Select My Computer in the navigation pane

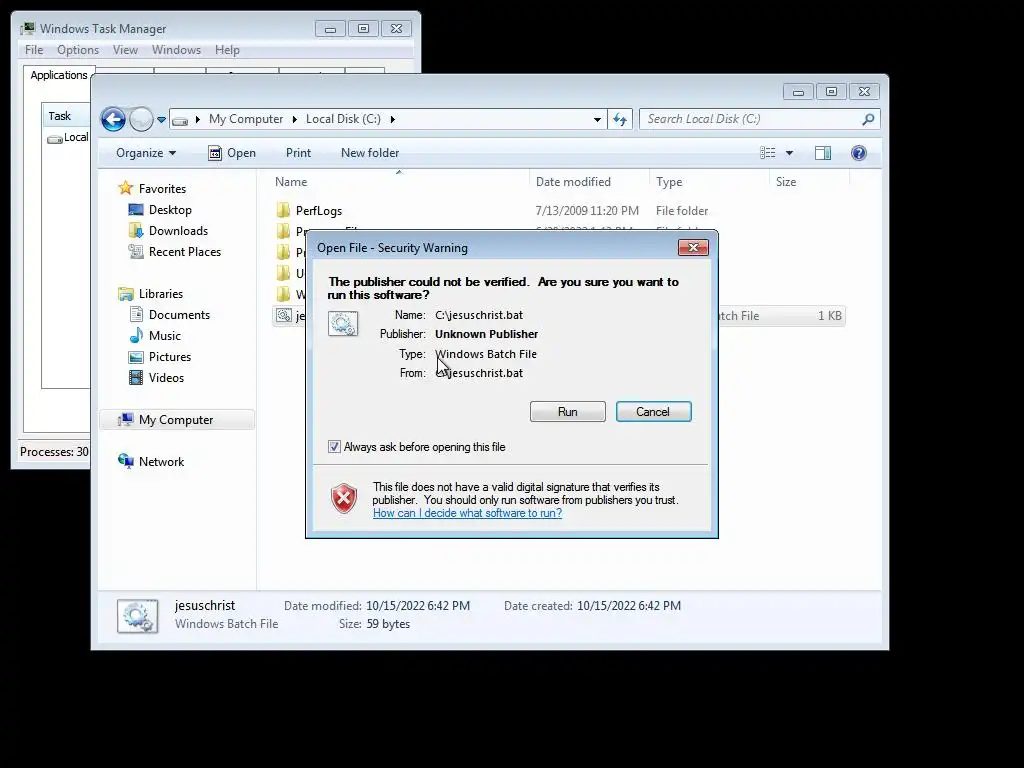176,420
